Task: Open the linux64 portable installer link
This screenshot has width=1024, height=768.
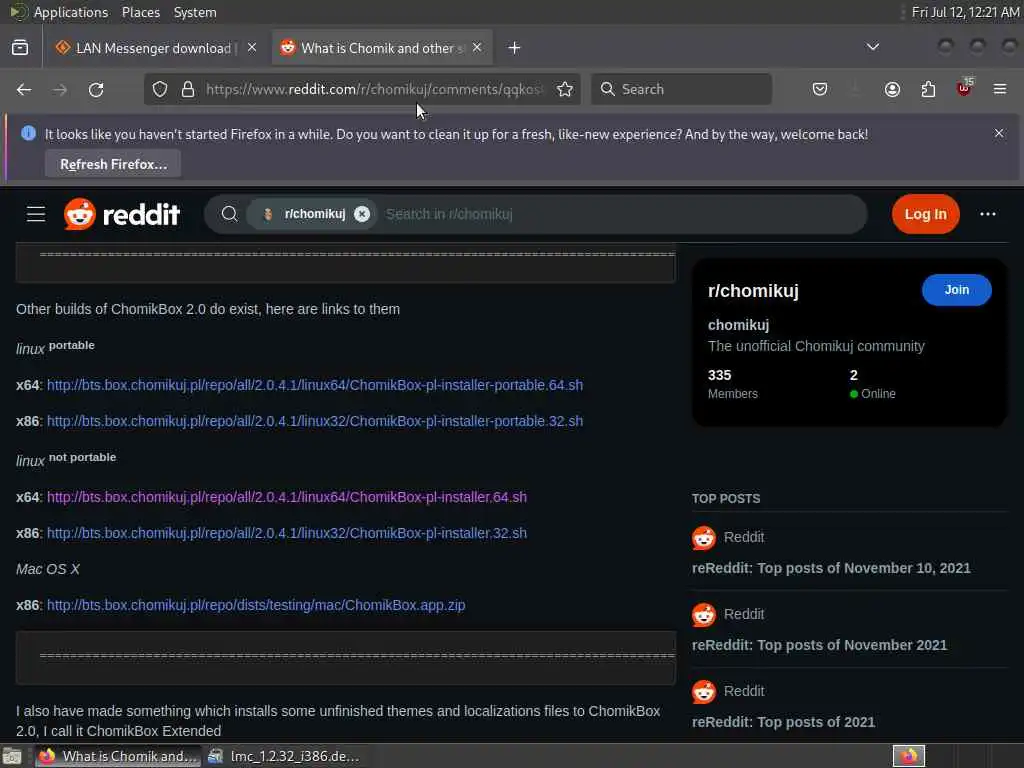Action: pos(315,385)
